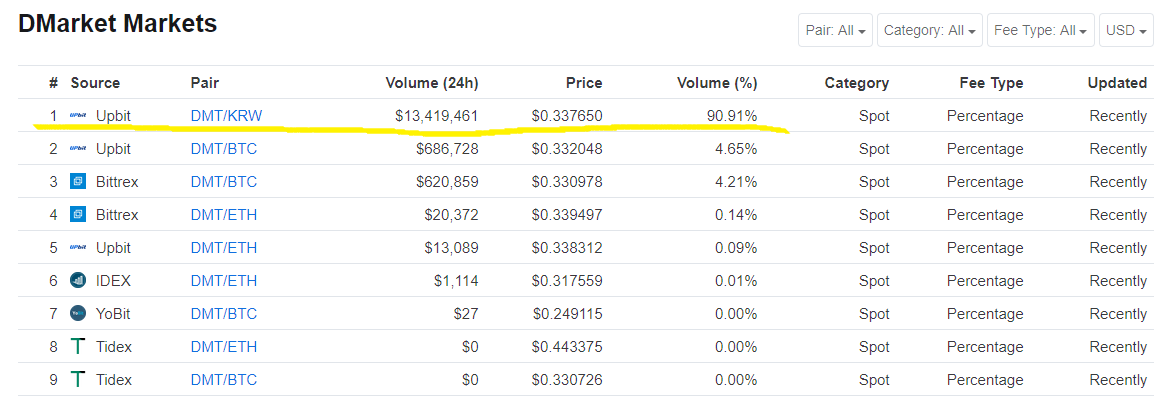
Task: Open Tidex's DMT/ETH pair link in row 8
Action: (x=223, y=347)
